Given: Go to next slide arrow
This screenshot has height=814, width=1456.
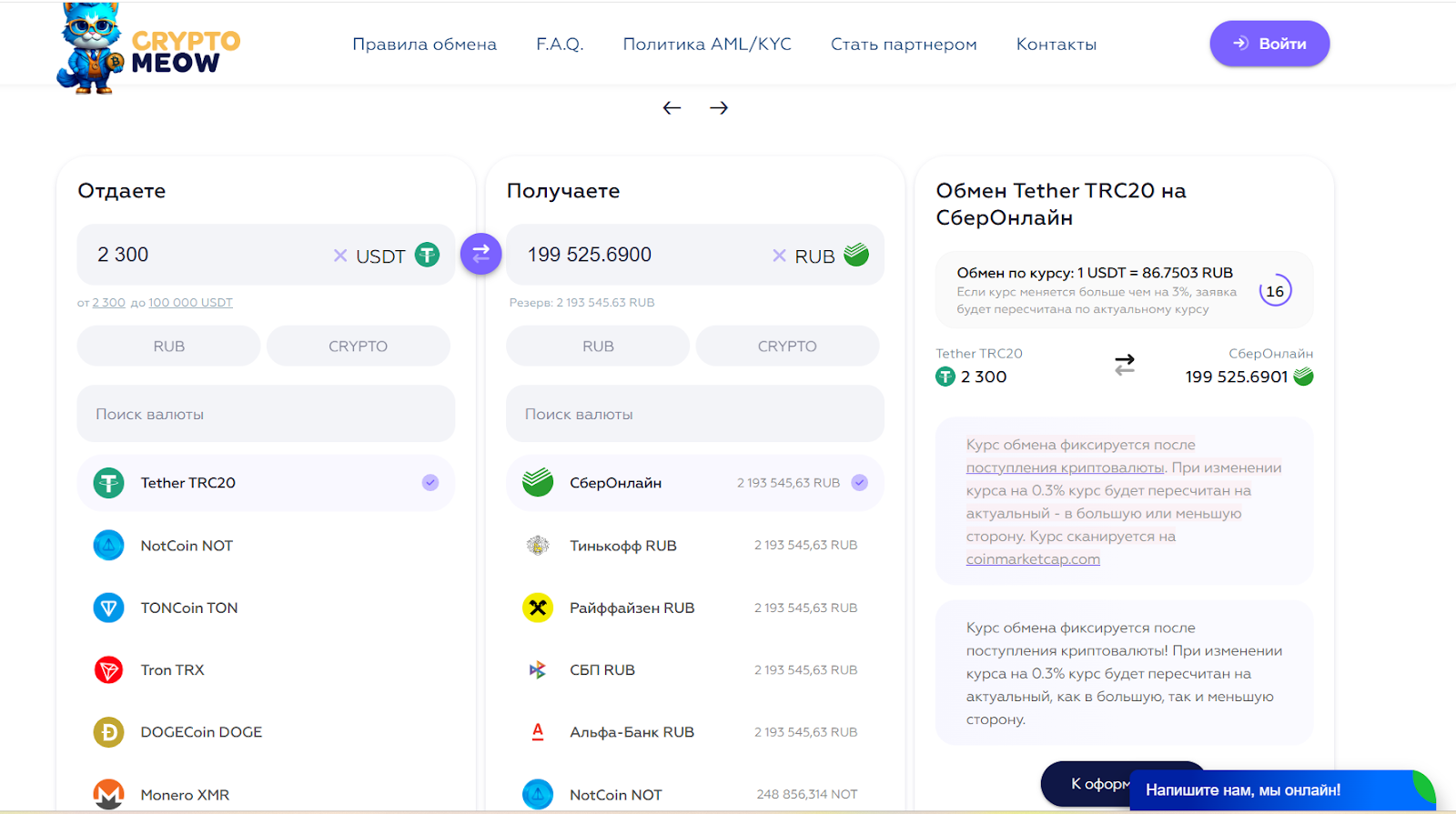Looking at the screenshot, I should pos(719,108).
